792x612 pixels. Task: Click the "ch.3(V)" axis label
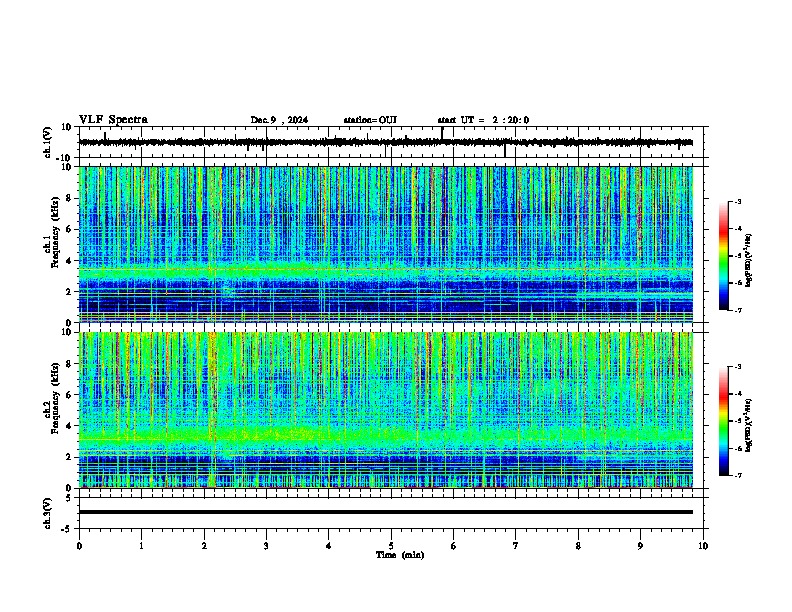(48, 513)
